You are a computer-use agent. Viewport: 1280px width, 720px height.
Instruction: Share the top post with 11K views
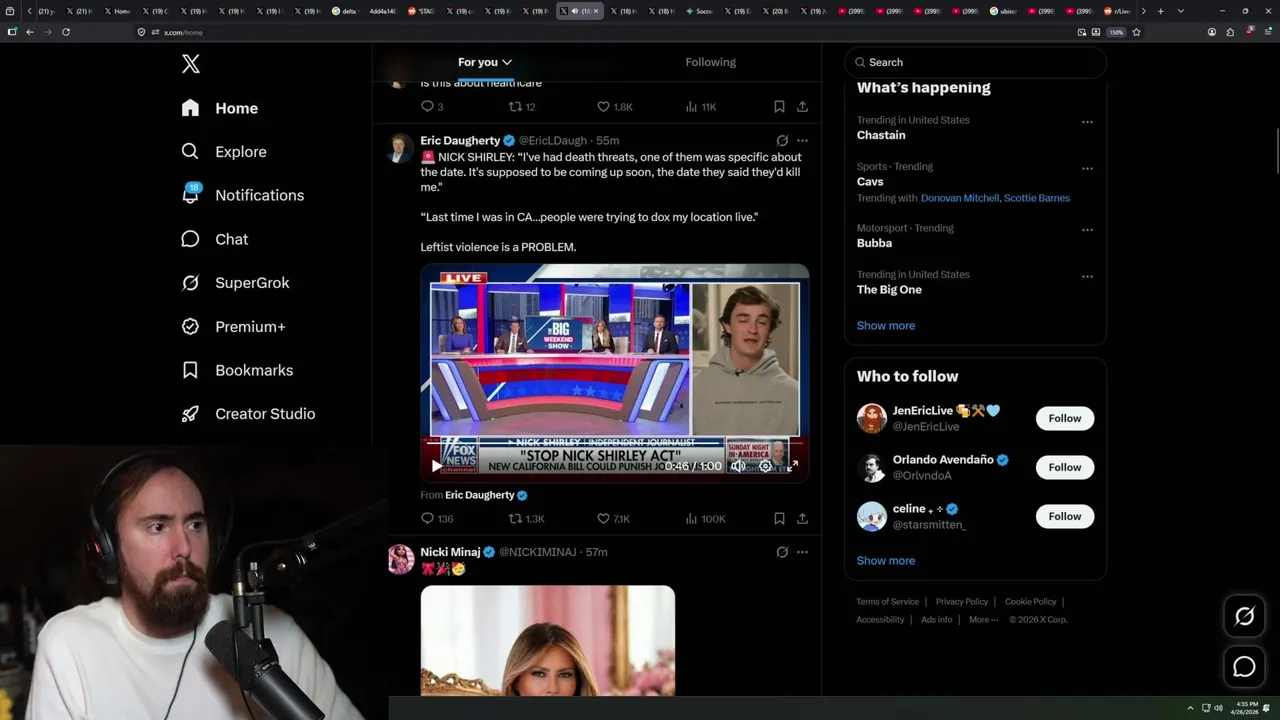coord(802,107)
